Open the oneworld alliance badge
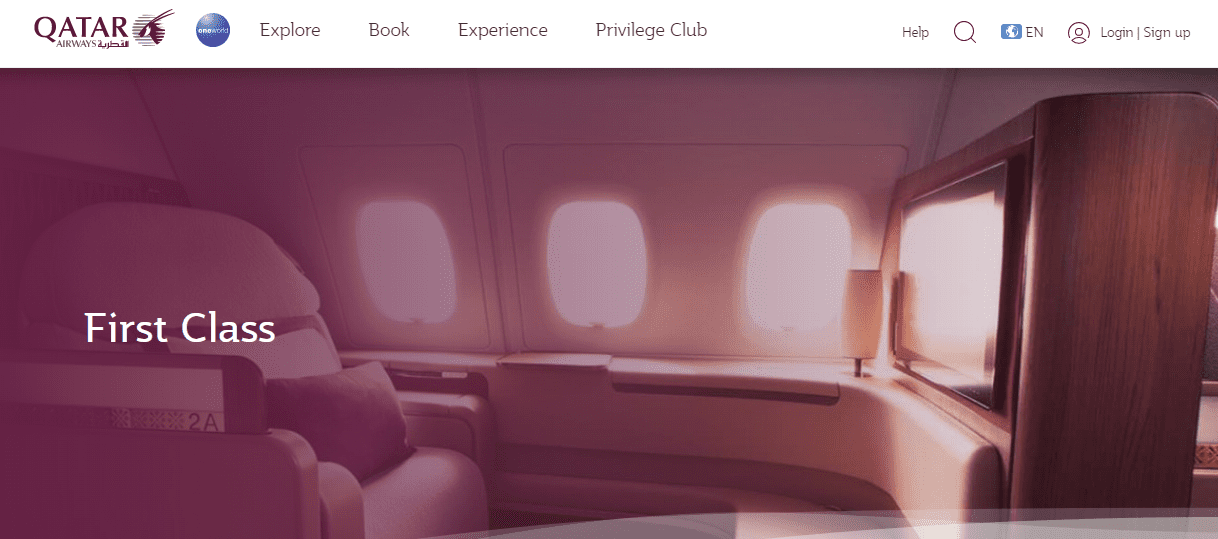 [213, 31]
